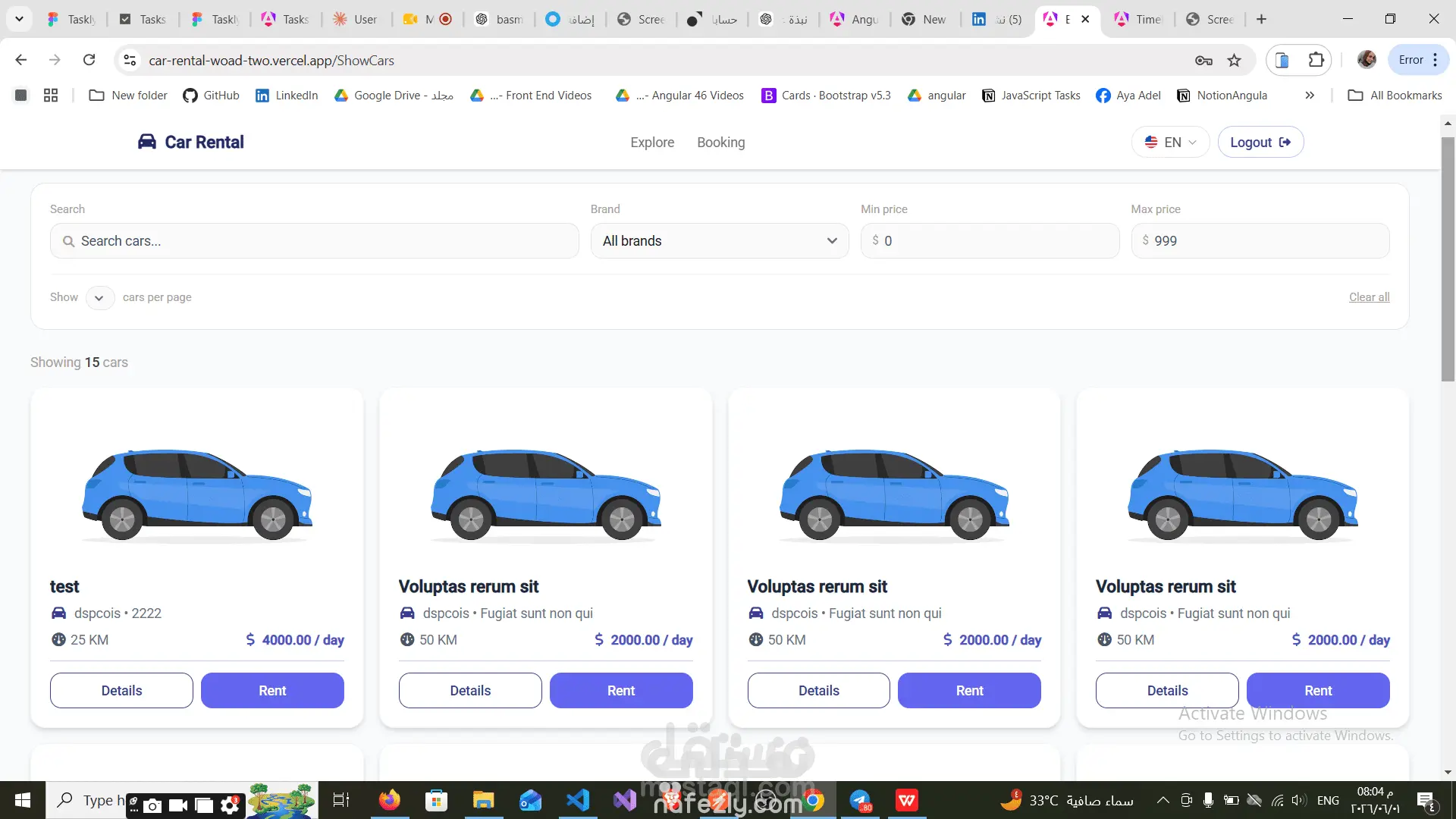Image resolution: width=1456 pixels, height=819 pixels.
Task: Open the GitHub bookmark
Action: [x=211, y=96]
